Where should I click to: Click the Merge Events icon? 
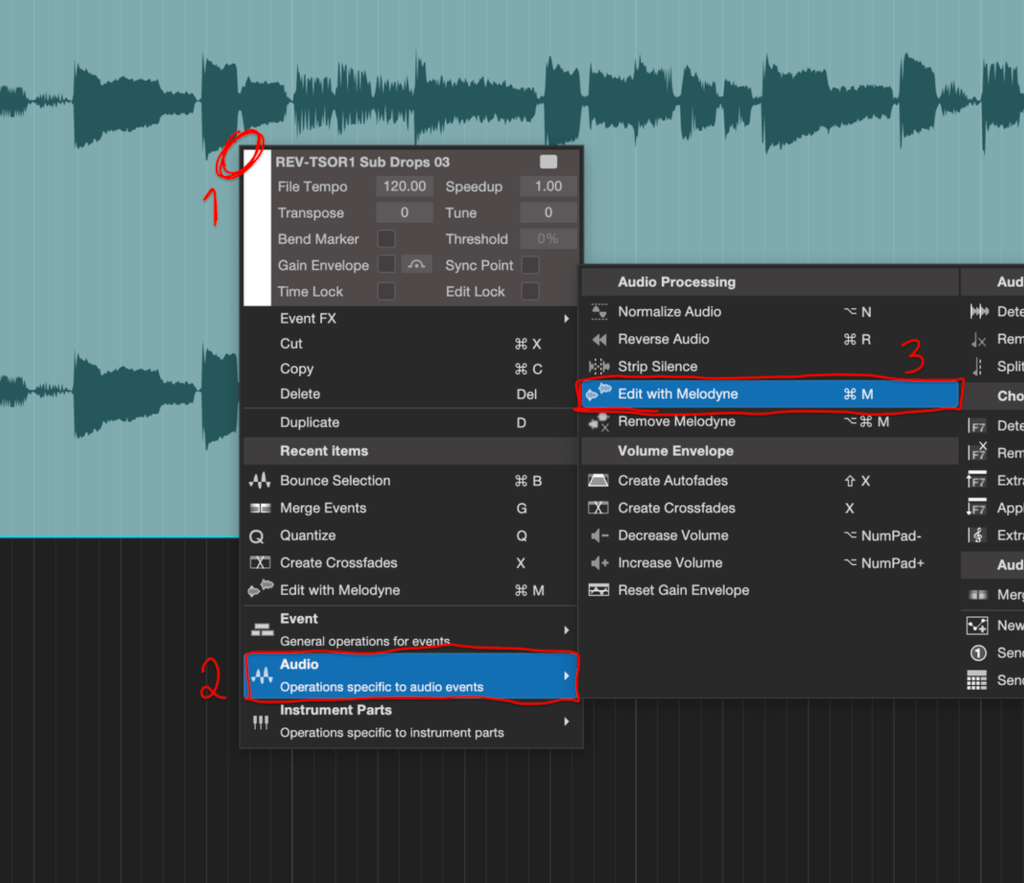[x=260, y=508]
